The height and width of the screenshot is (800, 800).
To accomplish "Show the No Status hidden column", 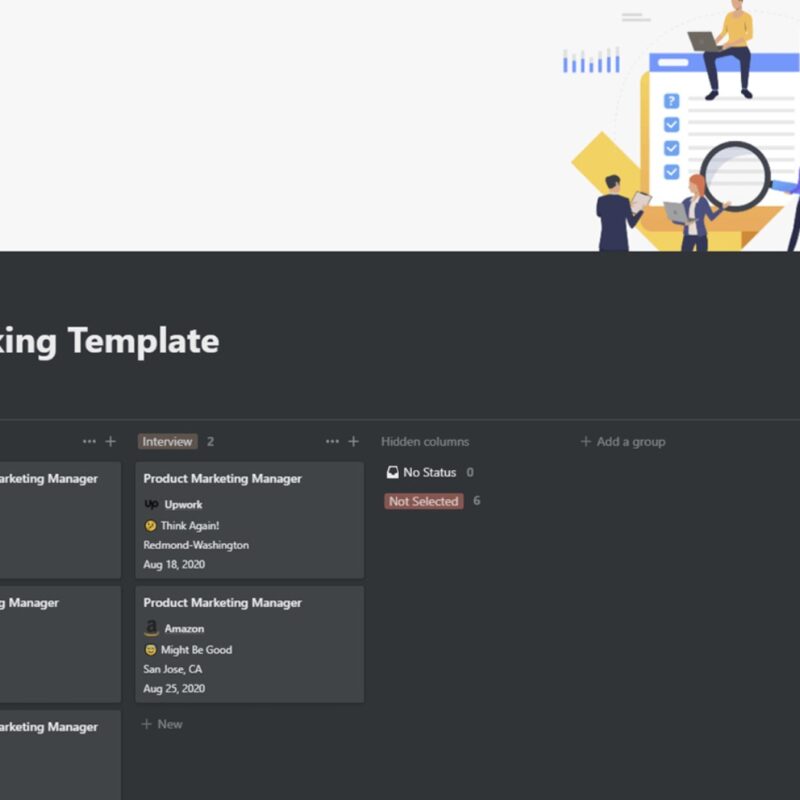I will pos(421,472).
